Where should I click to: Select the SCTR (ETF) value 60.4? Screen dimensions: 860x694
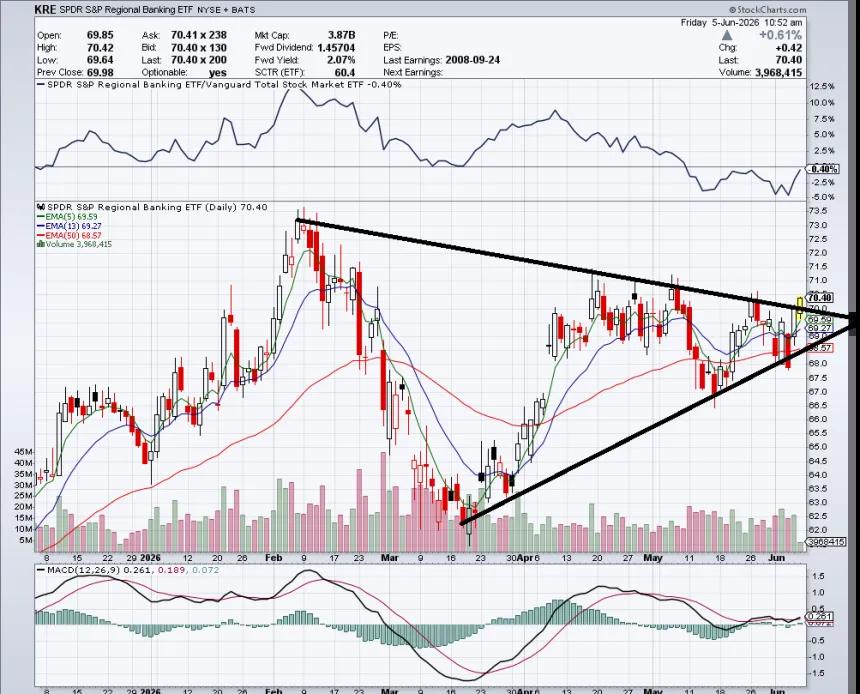tap(344, 72)
